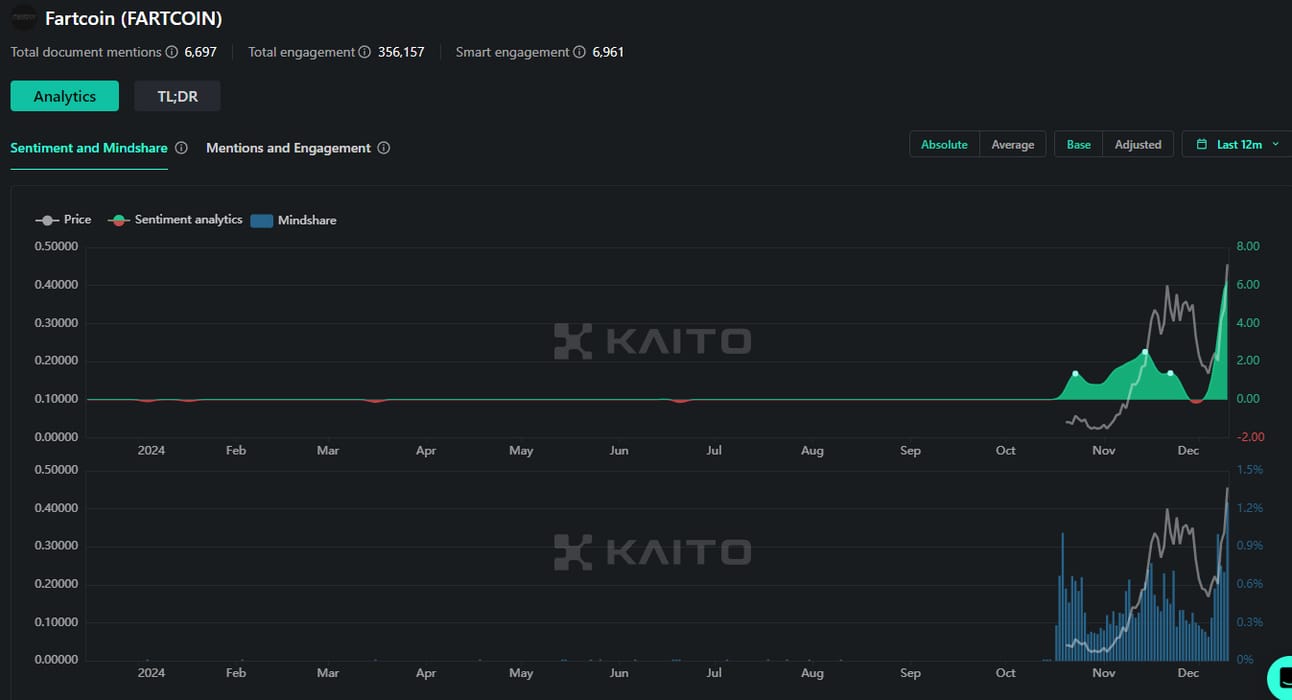Viewport: 1292px width, 700px height.
Task: Click the tallest blue mindshare bar in late October
Action: [x=1062, y=596]
